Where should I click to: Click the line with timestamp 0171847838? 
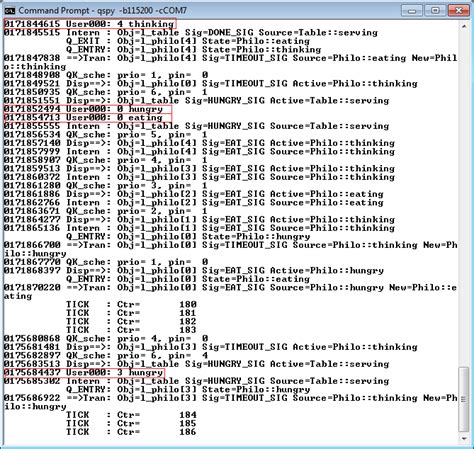point(230,62)
